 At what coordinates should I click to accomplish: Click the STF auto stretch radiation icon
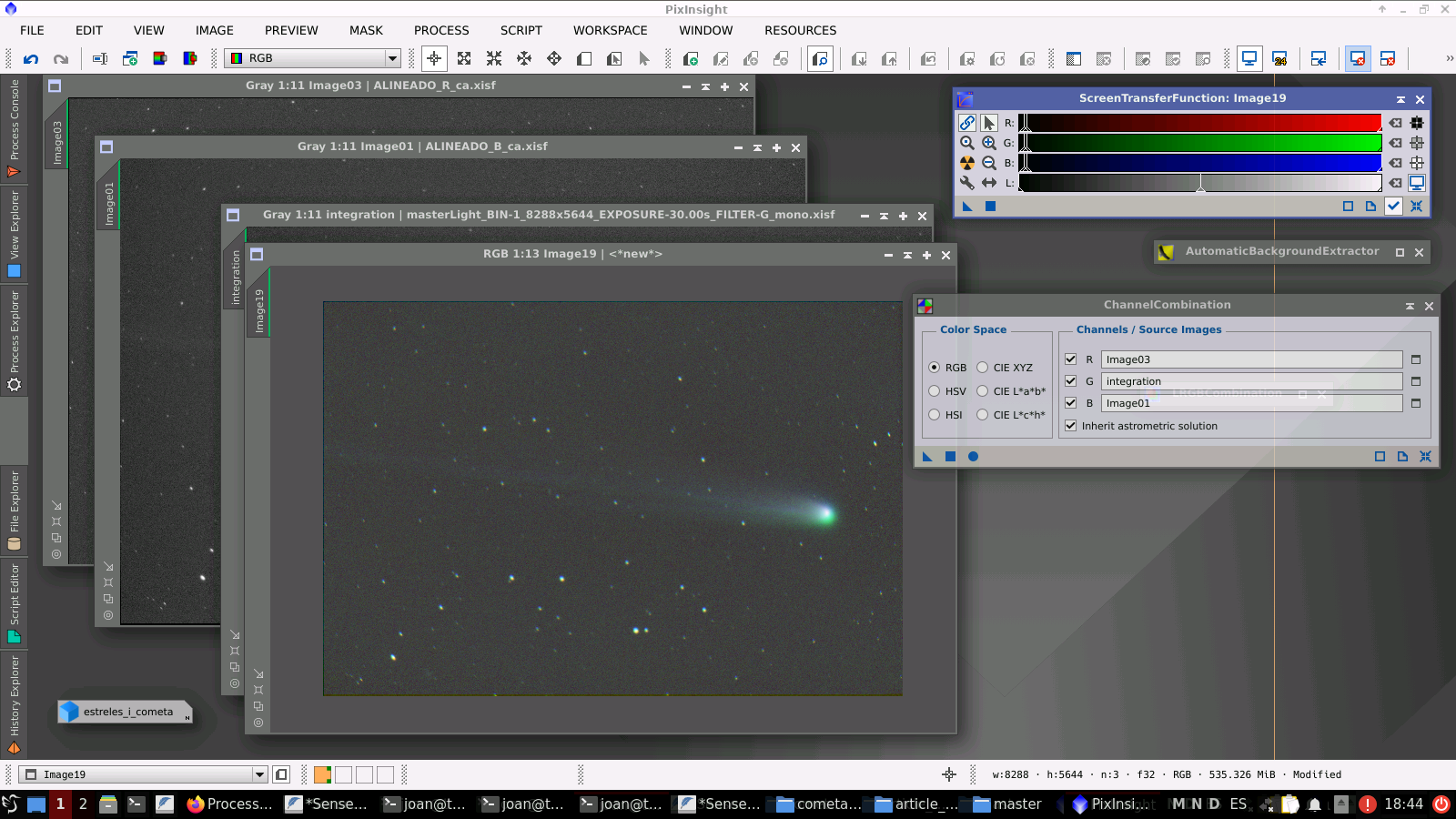click(x=966, y=163)
